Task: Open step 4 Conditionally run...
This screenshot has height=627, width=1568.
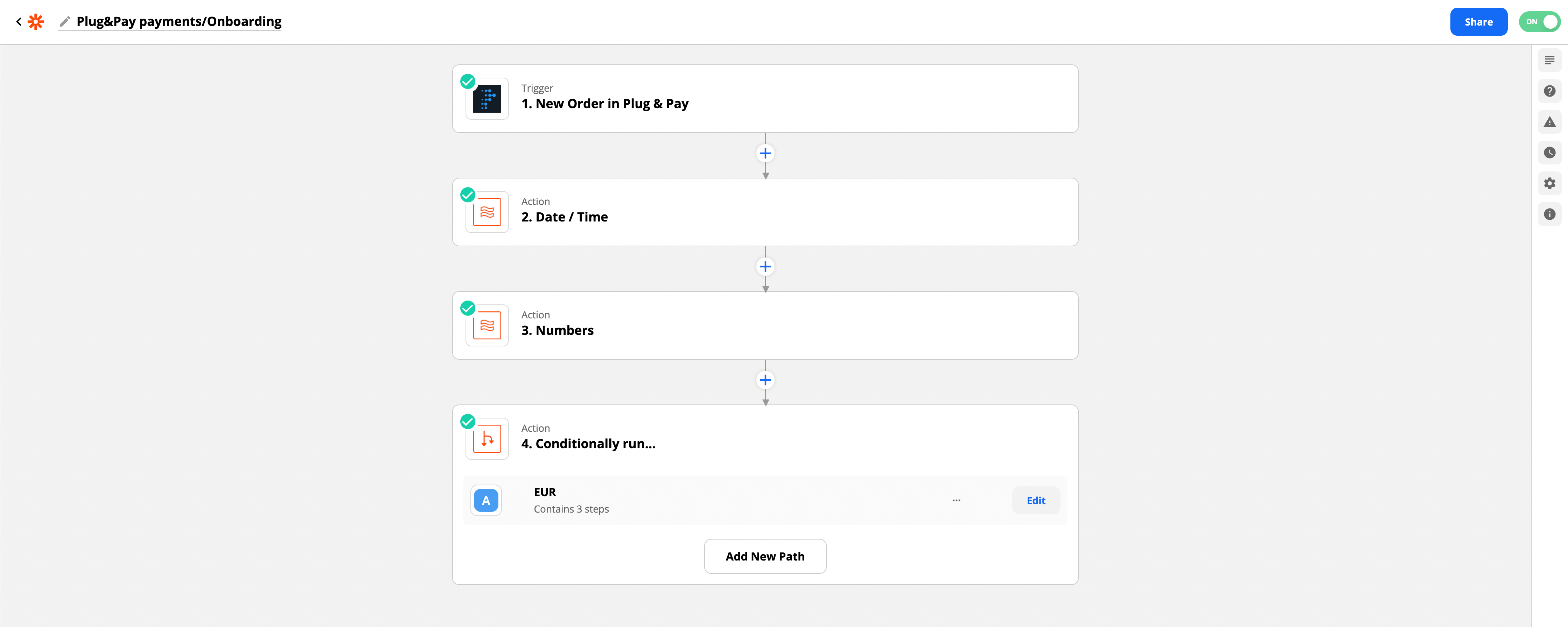Action: [x=765, y=438]
